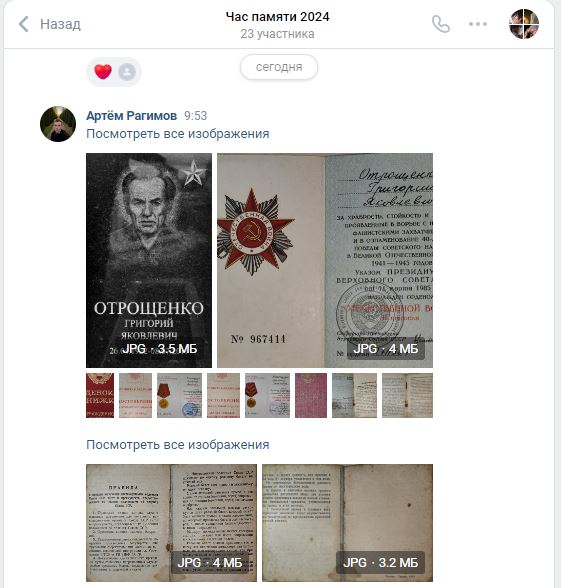Screen dimensions: 561x588
Task: Click the back chevron arrow icon
Action: [24, 24]
